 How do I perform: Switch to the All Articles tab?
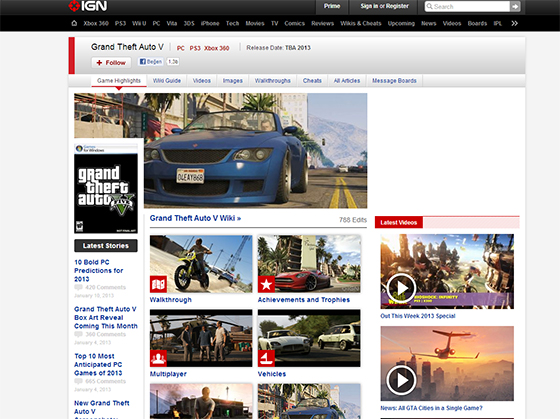coord(347,81)
